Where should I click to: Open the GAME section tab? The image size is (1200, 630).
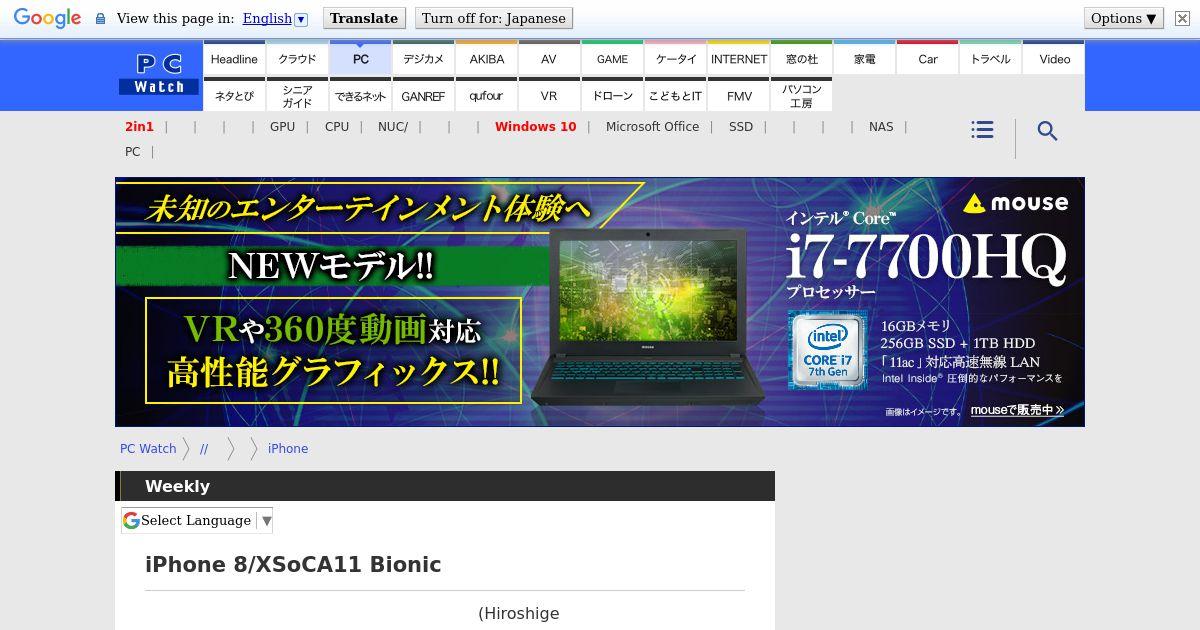coord(612,59)
